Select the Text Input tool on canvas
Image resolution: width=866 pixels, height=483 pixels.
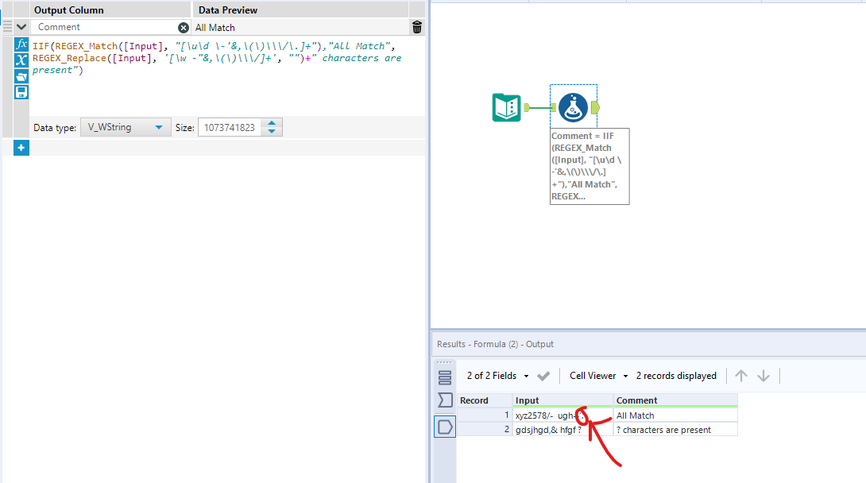click(506, 108)
